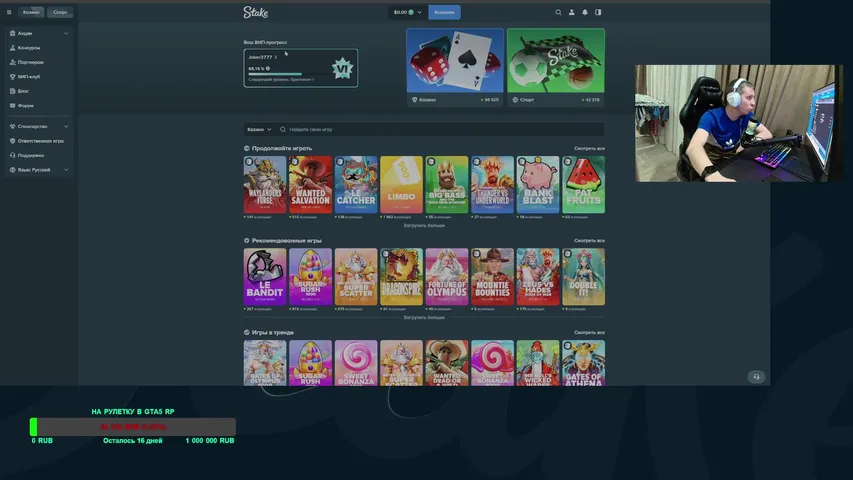Expand the Спонсорство sidebar section
The width and height of the screenshot is (853, 480).
[39, 126]
